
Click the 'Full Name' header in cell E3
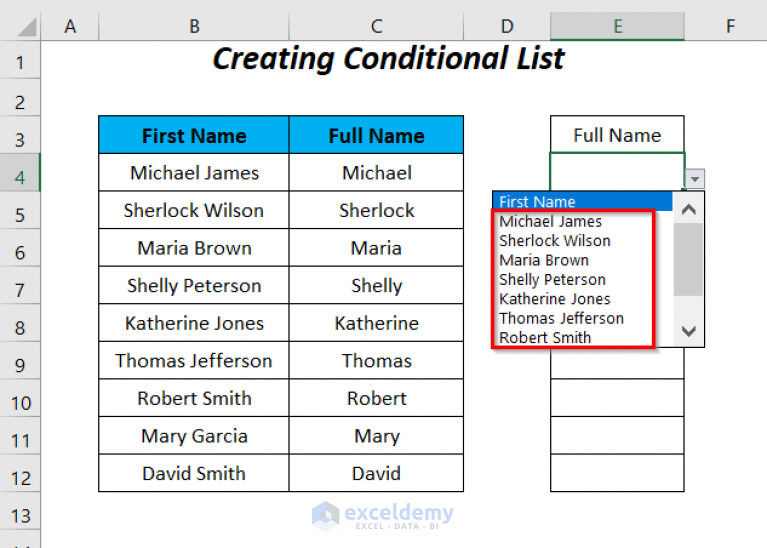(x=617, y=135)
